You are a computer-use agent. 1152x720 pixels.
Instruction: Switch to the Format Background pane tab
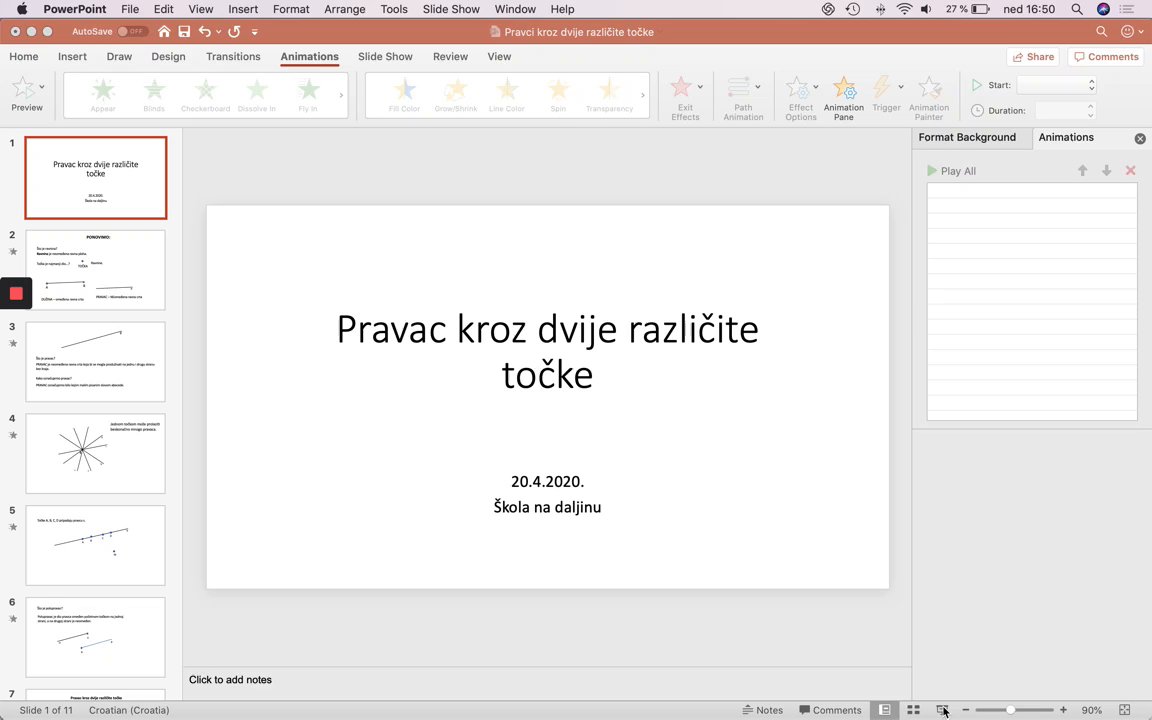click(967, 137)
